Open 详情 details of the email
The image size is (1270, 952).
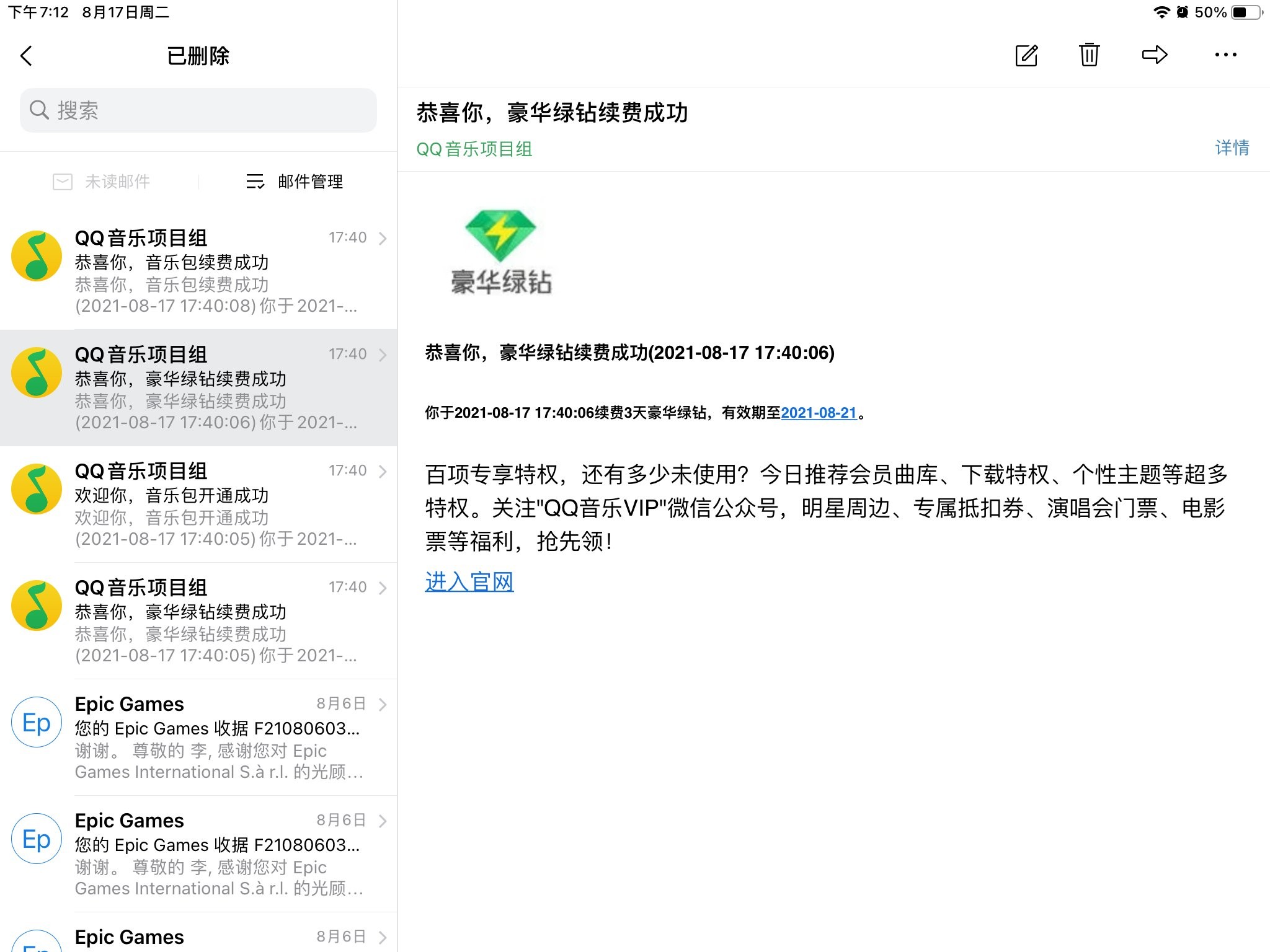click(x=1232, y=148)
